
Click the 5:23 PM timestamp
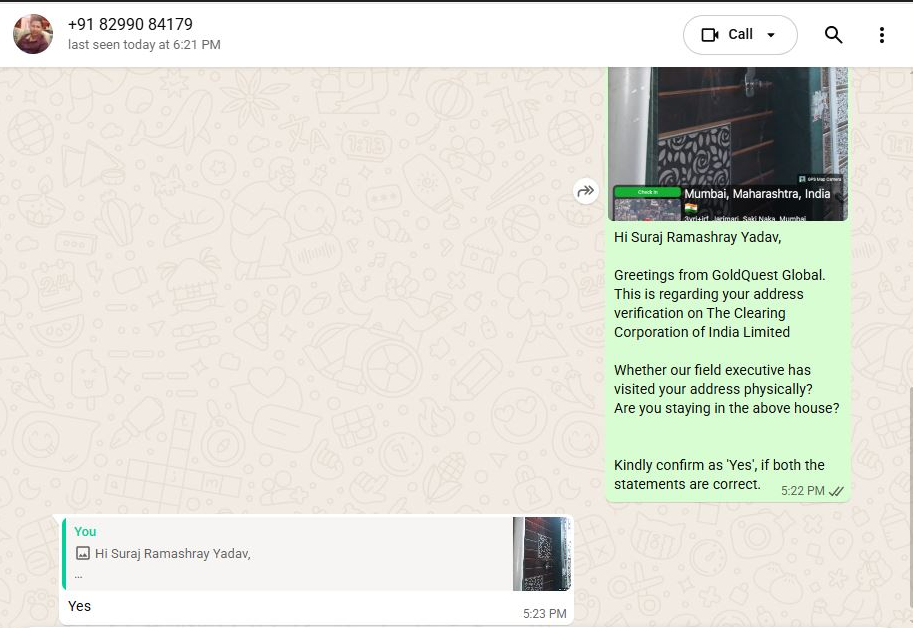(x=544, y=614)
